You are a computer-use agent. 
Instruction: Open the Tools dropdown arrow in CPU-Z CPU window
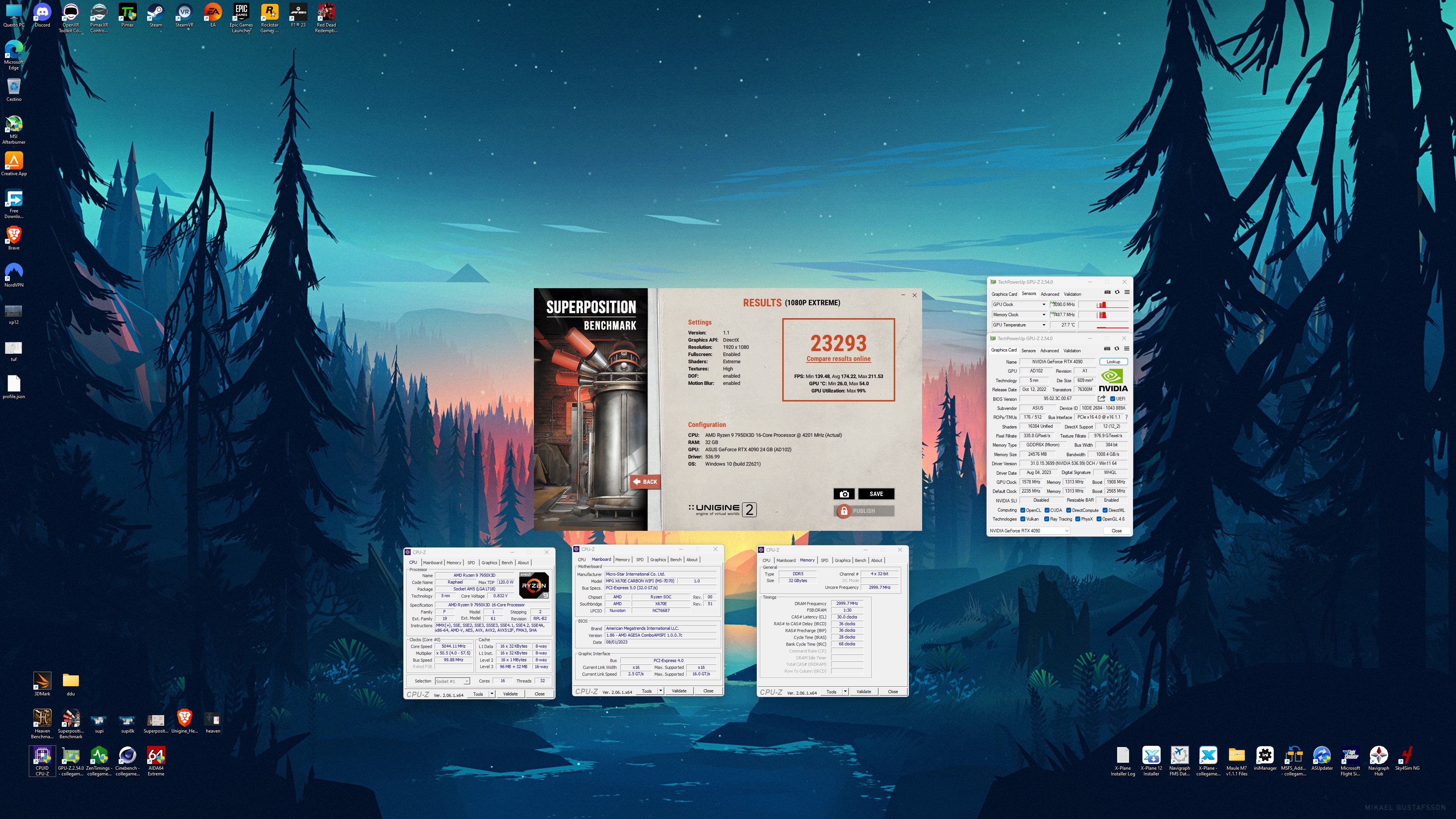point(492,694)
